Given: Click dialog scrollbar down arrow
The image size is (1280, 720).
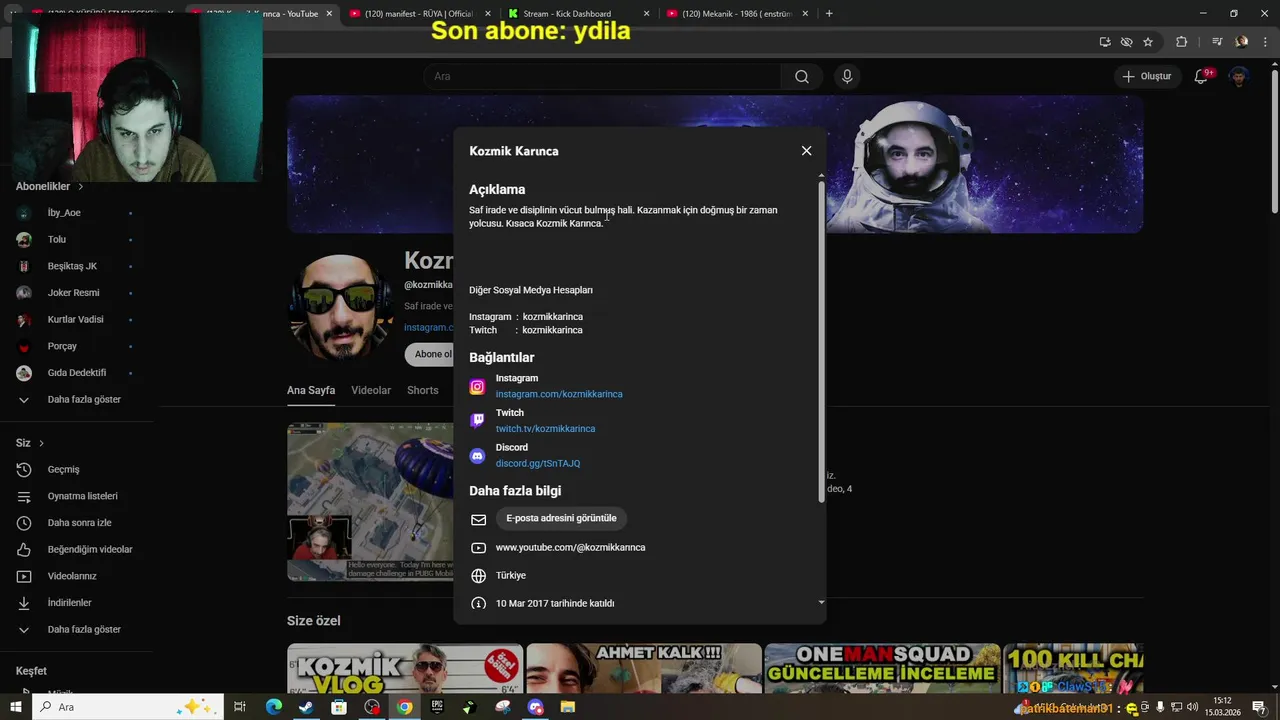Looking at the screenshot, I should [822, 602].
